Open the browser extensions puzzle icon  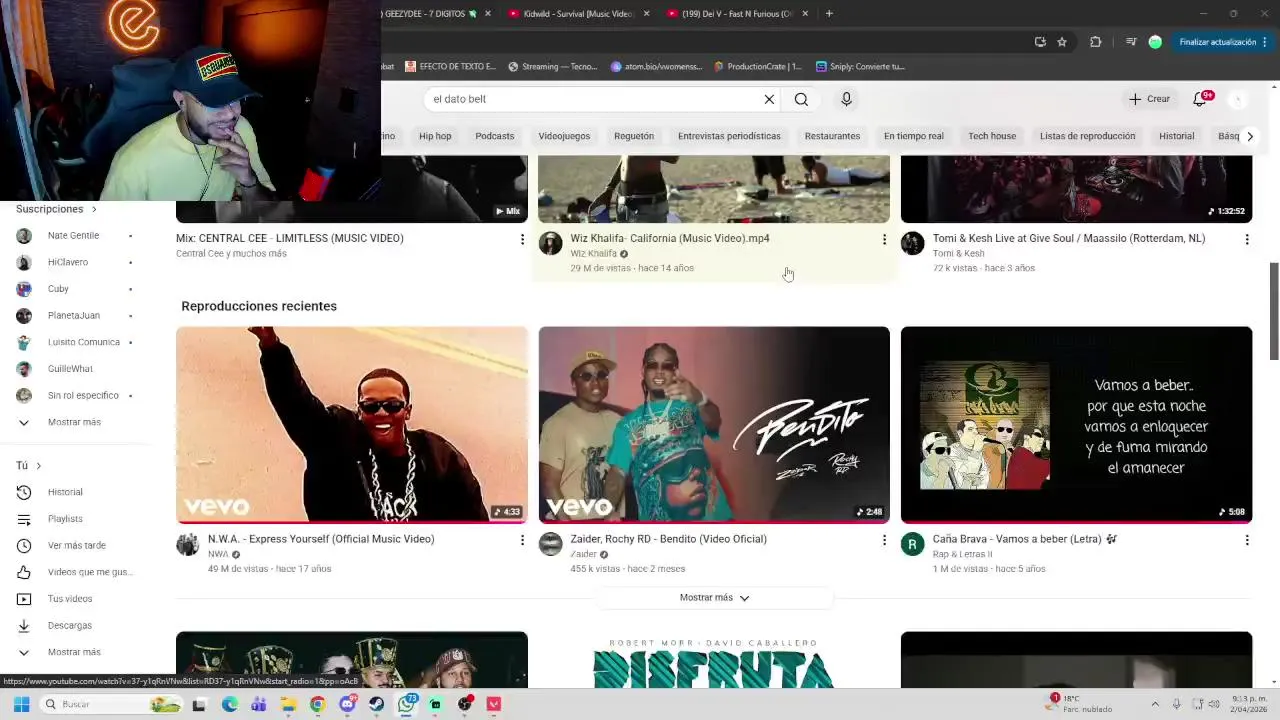1095,42
